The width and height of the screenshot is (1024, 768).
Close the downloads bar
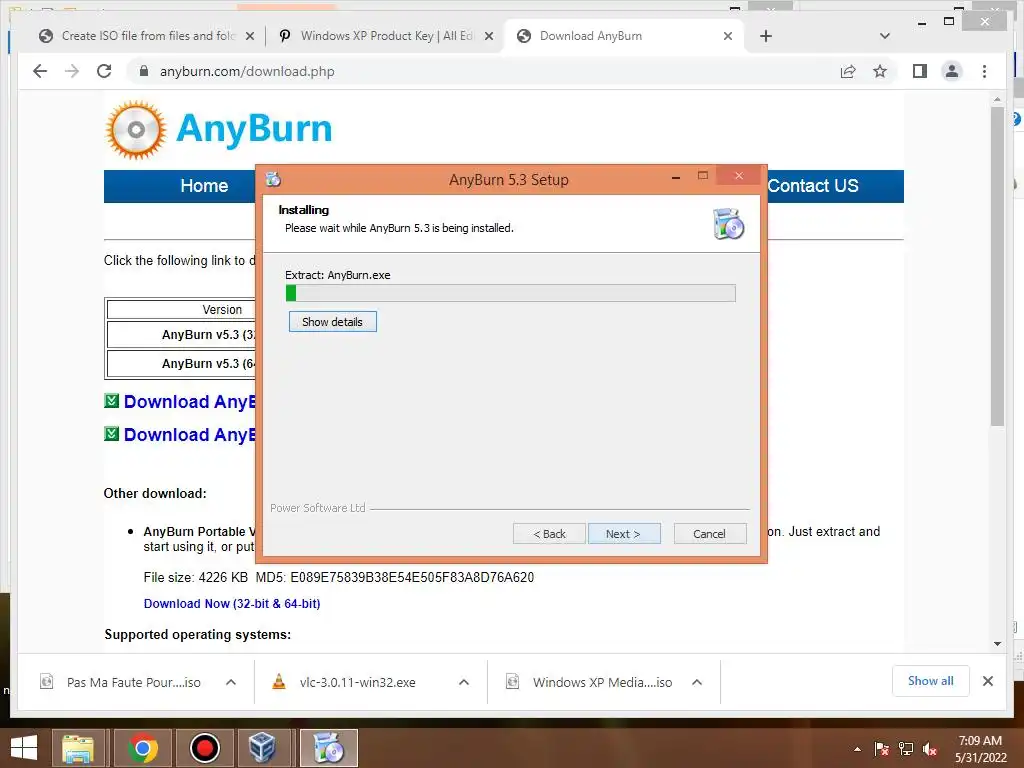(x=988, y=681)
